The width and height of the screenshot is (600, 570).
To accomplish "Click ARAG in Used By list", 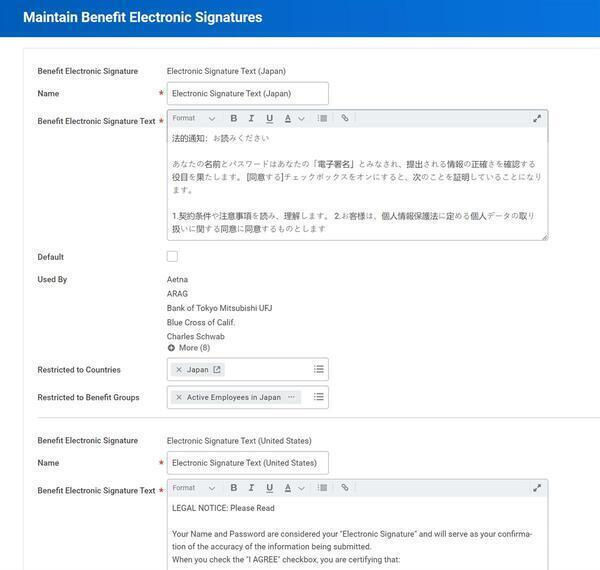I will coord(177,294).
